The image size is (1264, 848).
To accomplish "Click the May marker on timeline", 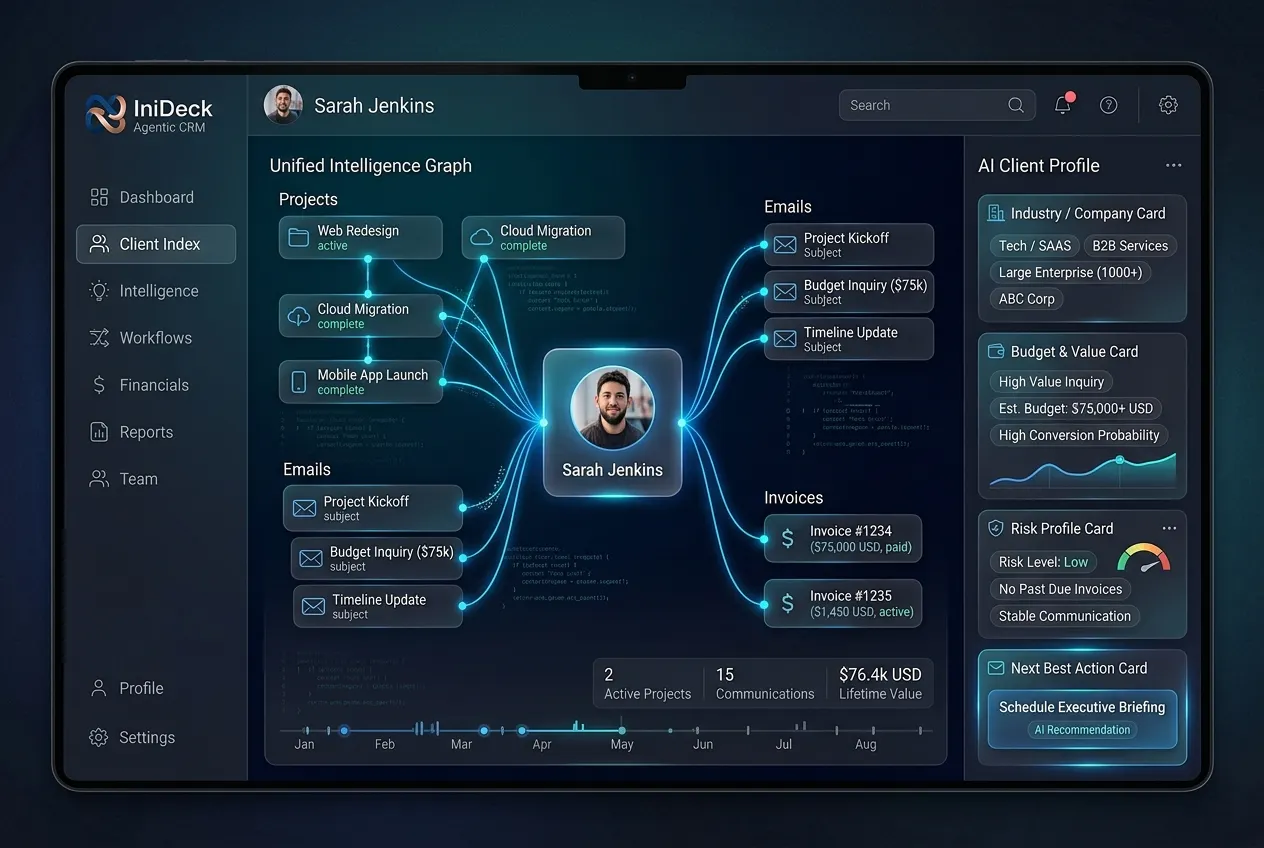I will pos(622,731).
